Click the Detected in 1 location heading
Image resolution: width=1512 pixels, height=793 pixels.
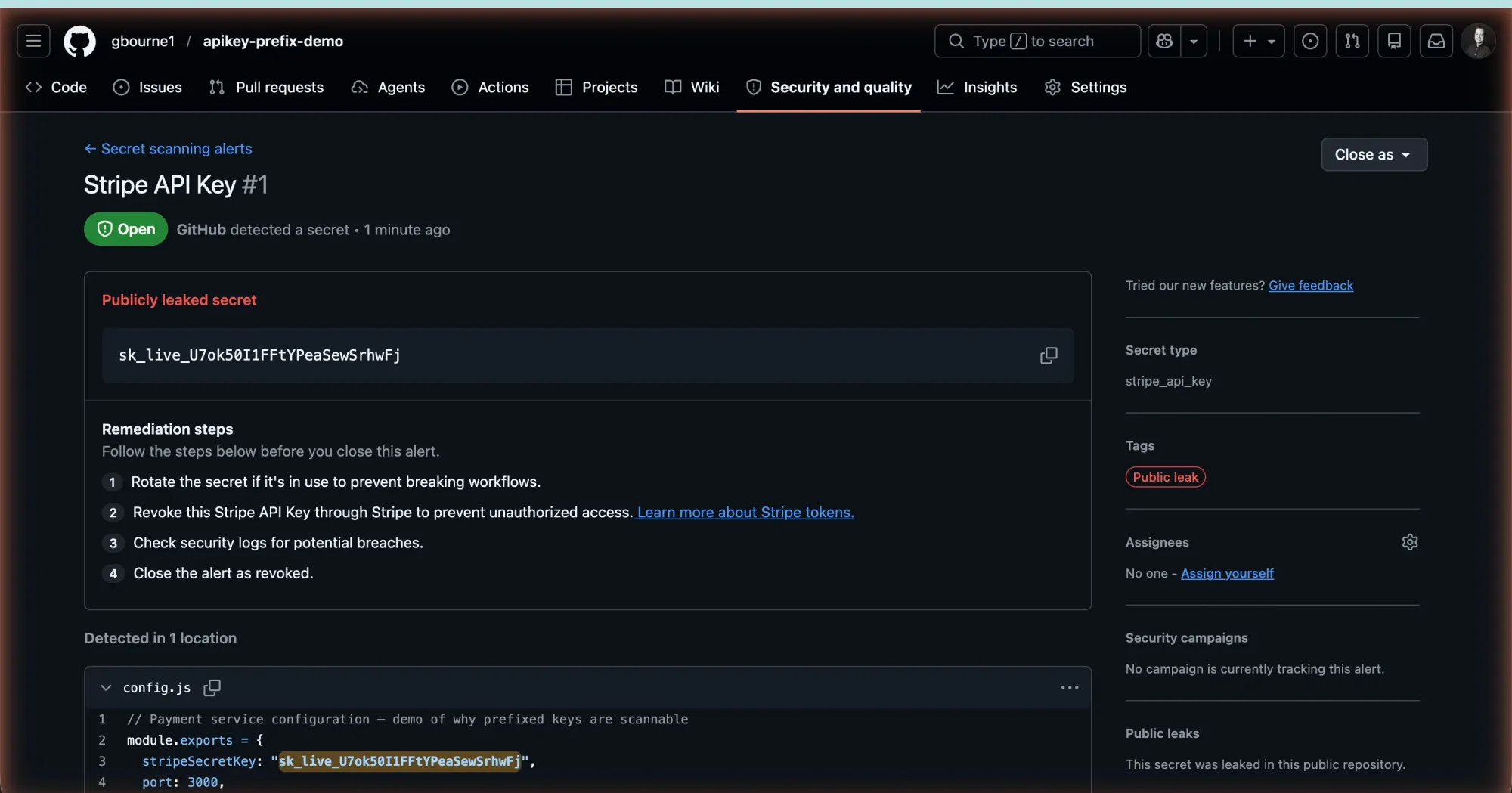160,638
